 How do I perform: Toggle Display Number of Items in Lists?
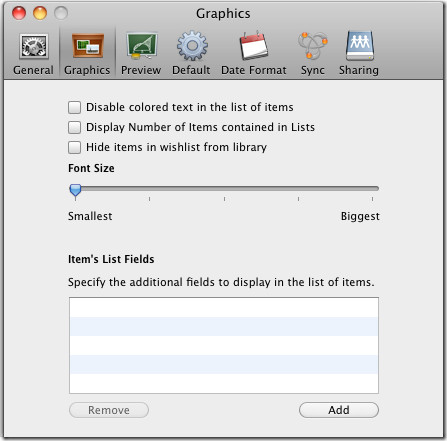click(x=74, y=127)
